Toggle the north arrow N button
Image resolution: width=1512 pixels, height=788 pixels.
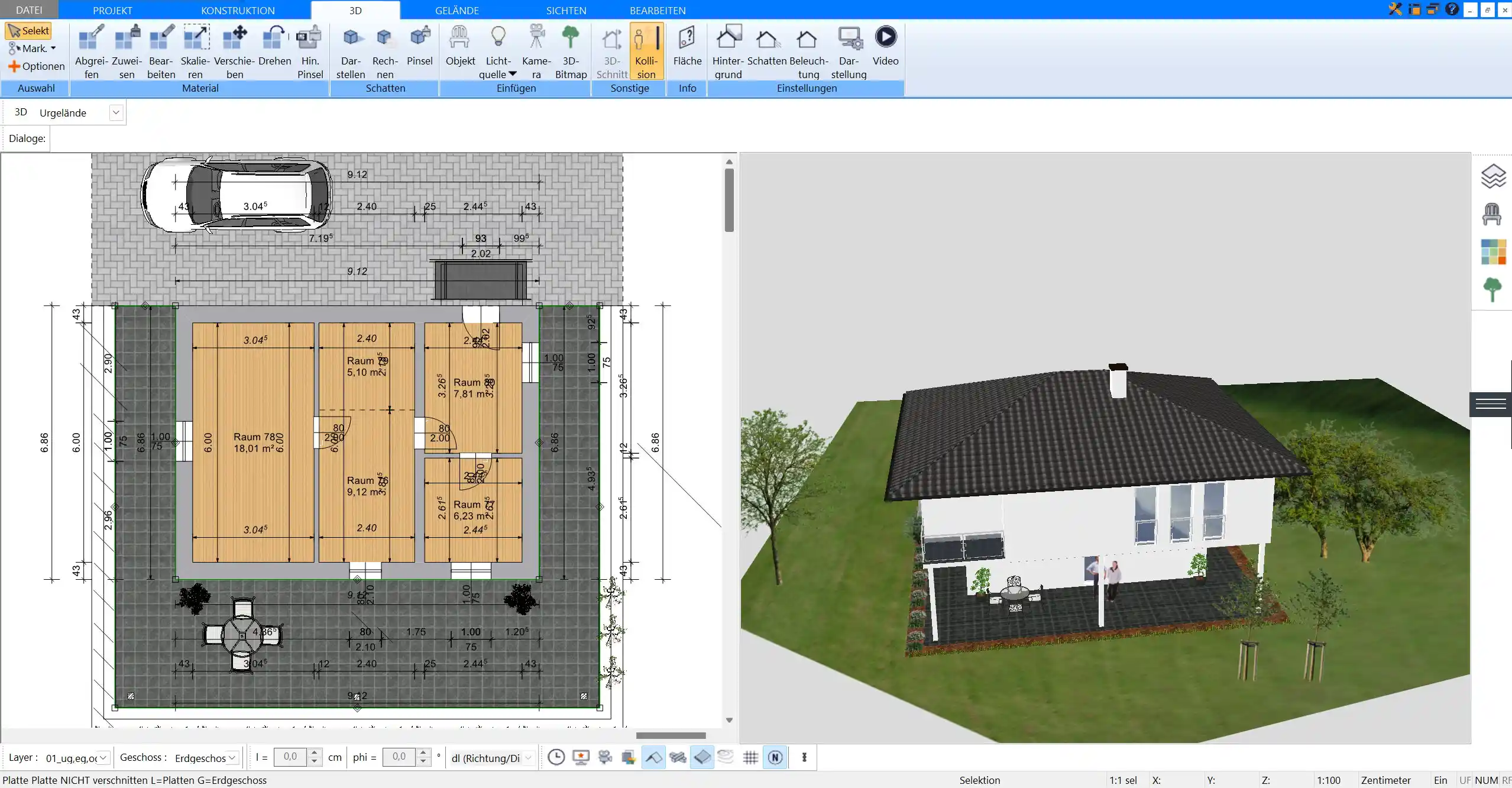(x=775, y=757)
